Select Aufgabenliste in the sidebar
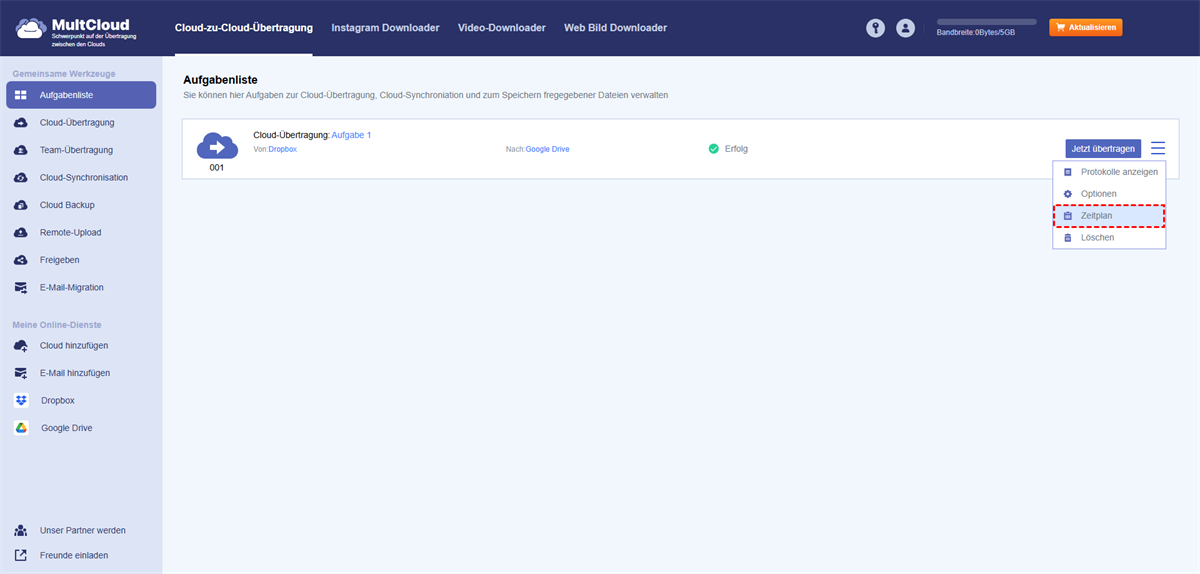 pyautogui.click(x=81, y=95)
